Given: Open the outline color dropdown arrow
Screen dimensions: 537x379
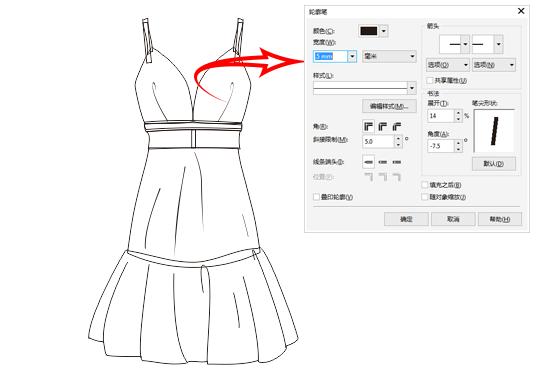Looking at the screenshot, I should coord(384,31).
